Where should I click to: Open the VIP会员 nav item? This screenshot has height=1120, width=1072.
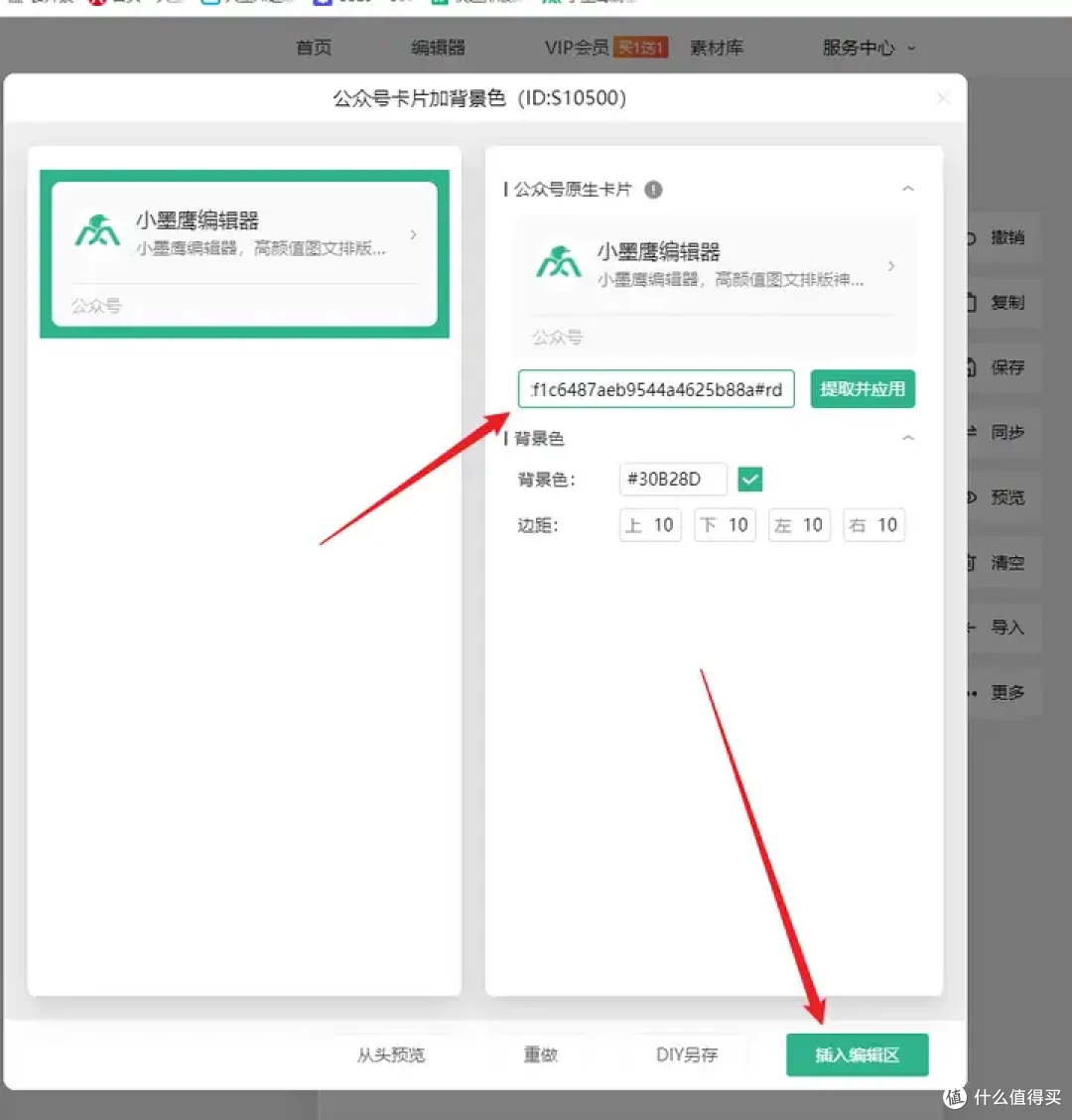click(576, 48)
